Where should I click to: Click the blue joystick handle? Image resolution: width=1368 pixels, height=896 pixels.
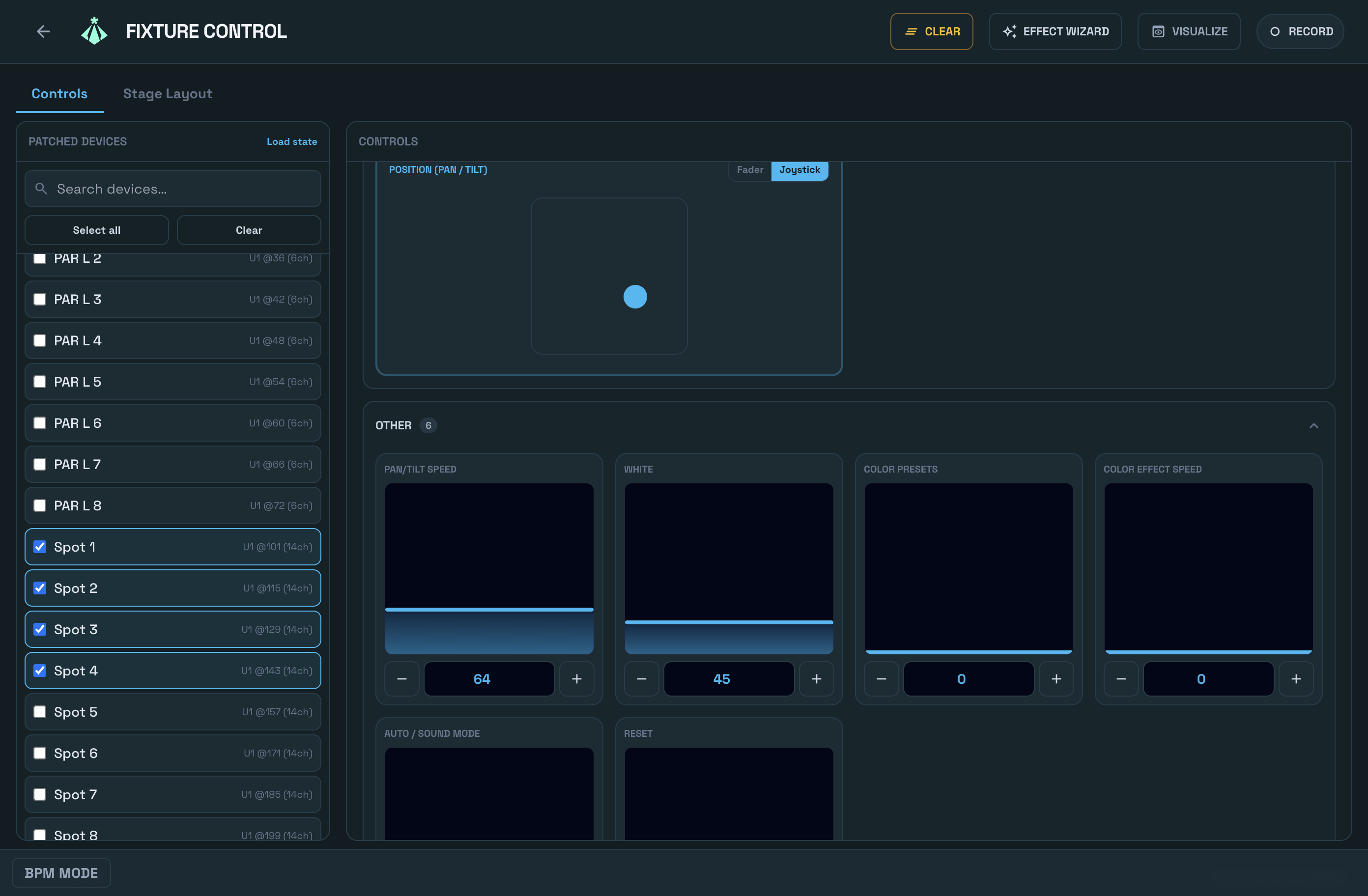click(x=635, y=297)
